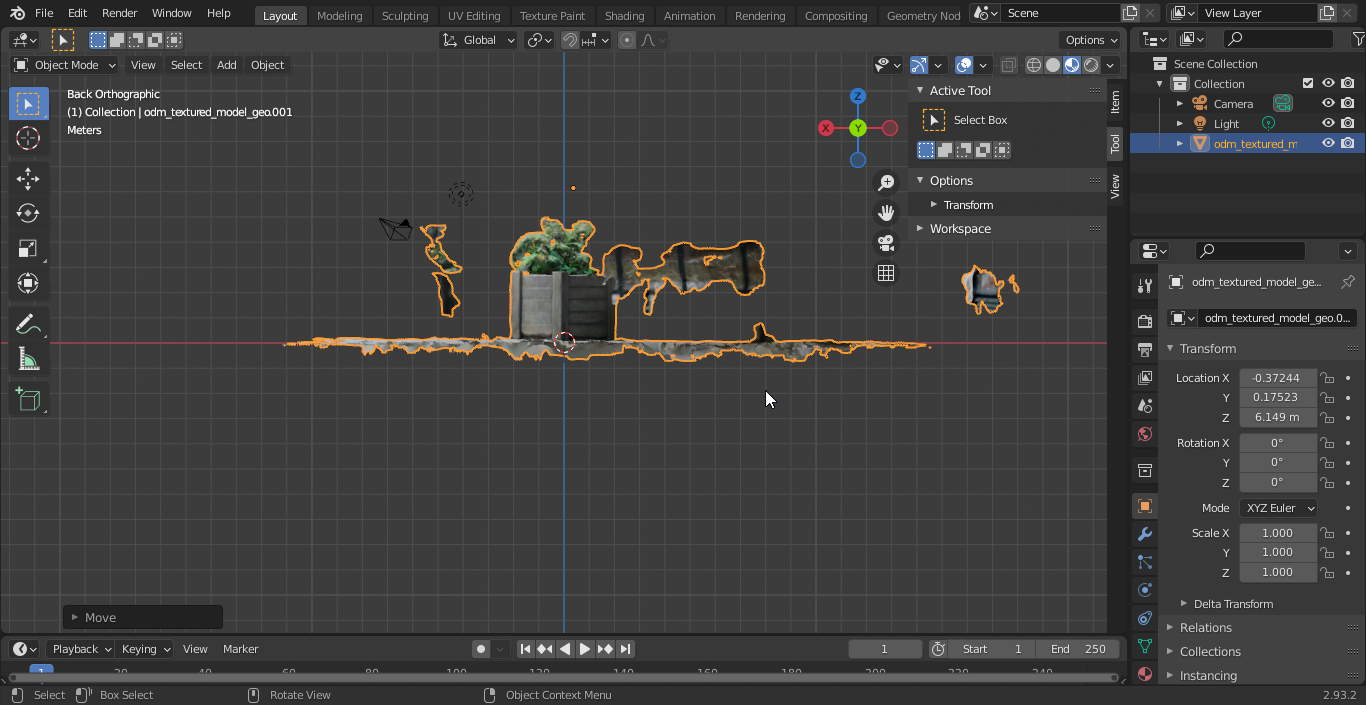Click the Location X value field
The image size is (1366, 705).
(x=1277, y=378)
